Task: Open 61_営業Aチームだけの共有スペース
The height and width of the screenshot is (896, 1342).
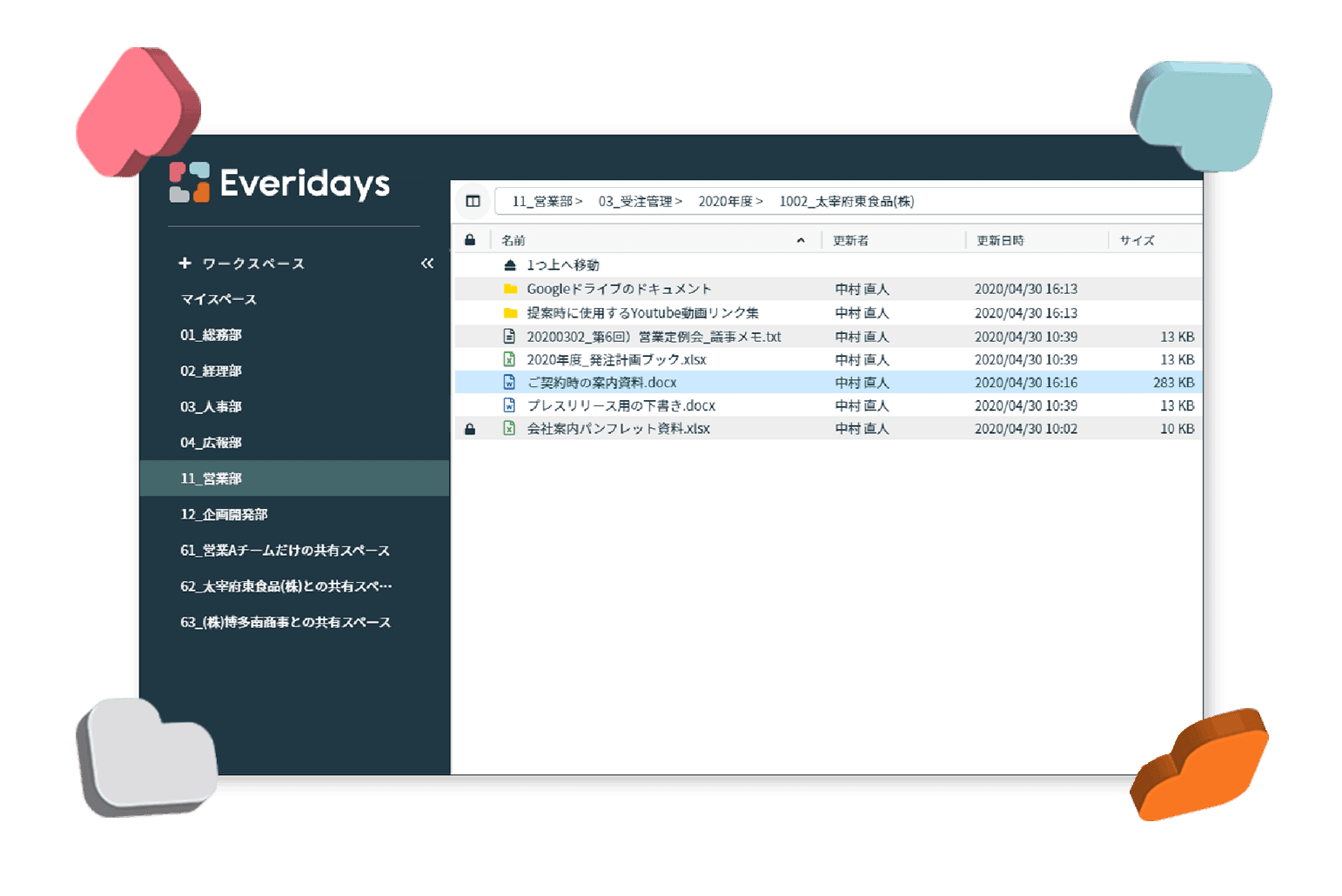Action: 285,550
